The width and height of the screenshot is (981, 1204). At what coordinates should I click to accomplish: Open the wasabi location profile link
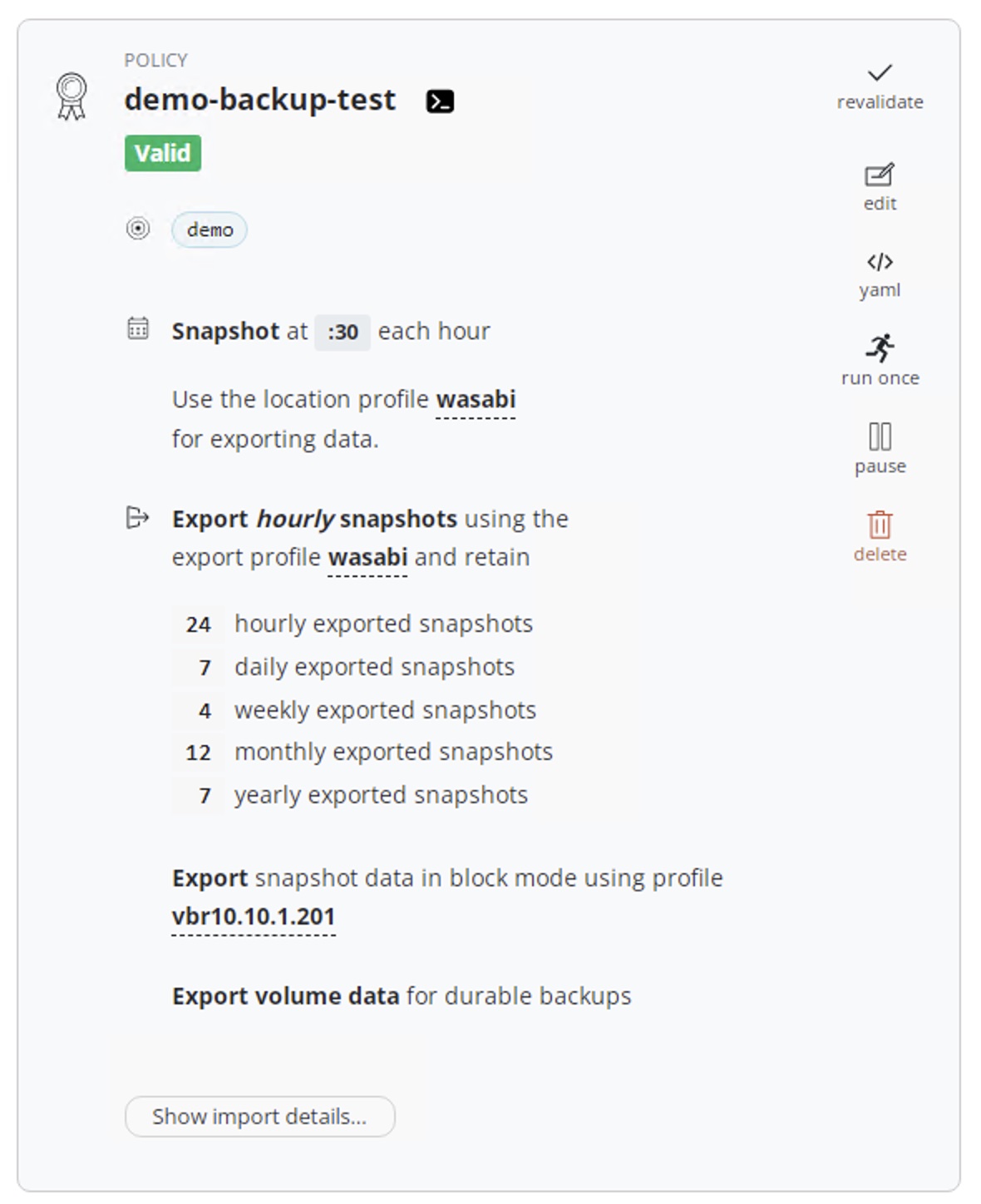(476, 400)
